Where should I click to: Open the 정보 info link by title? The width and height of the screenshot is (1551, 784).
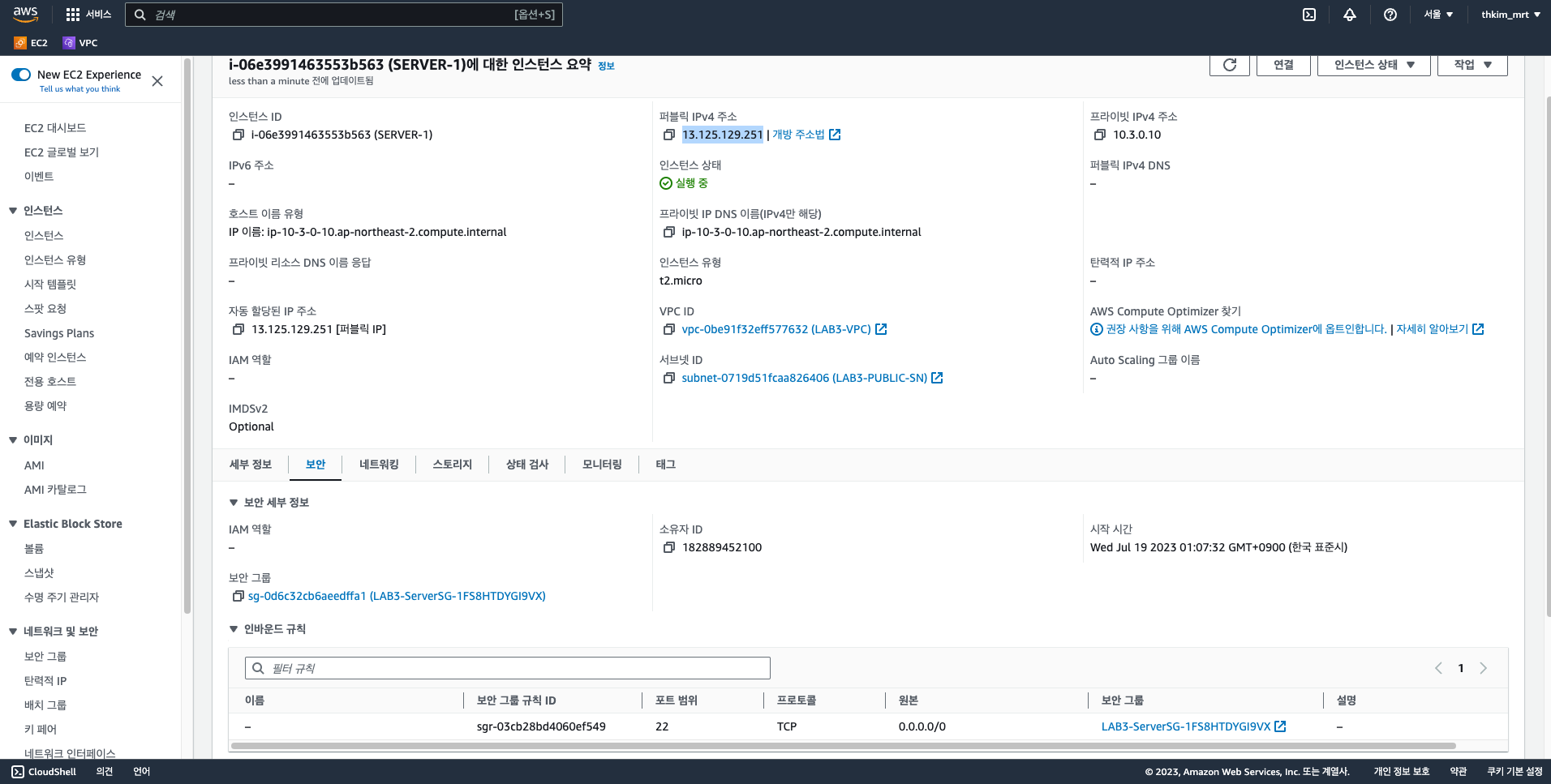click(x=606, y=66)
